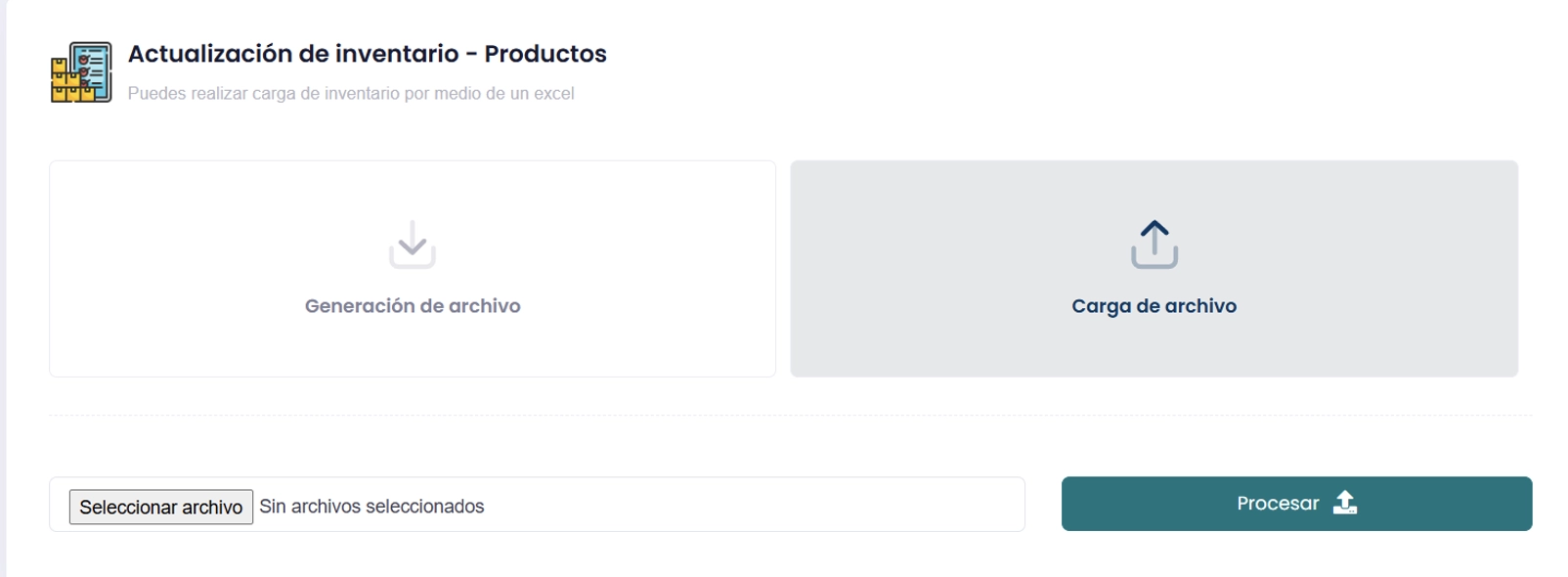Click the teal Procesar bar
Viewport: 1568px width, 577px height.
(x=1296, y=503)
